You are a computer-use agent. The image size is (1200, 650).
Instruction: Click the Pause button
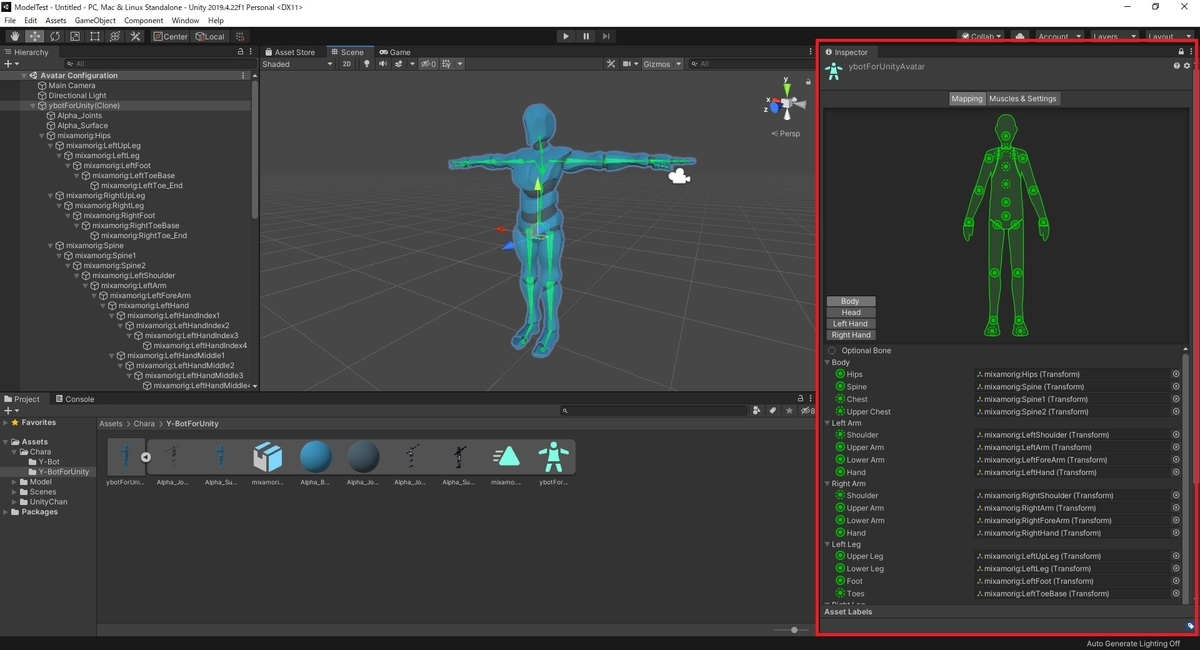(x=586, y=36)
